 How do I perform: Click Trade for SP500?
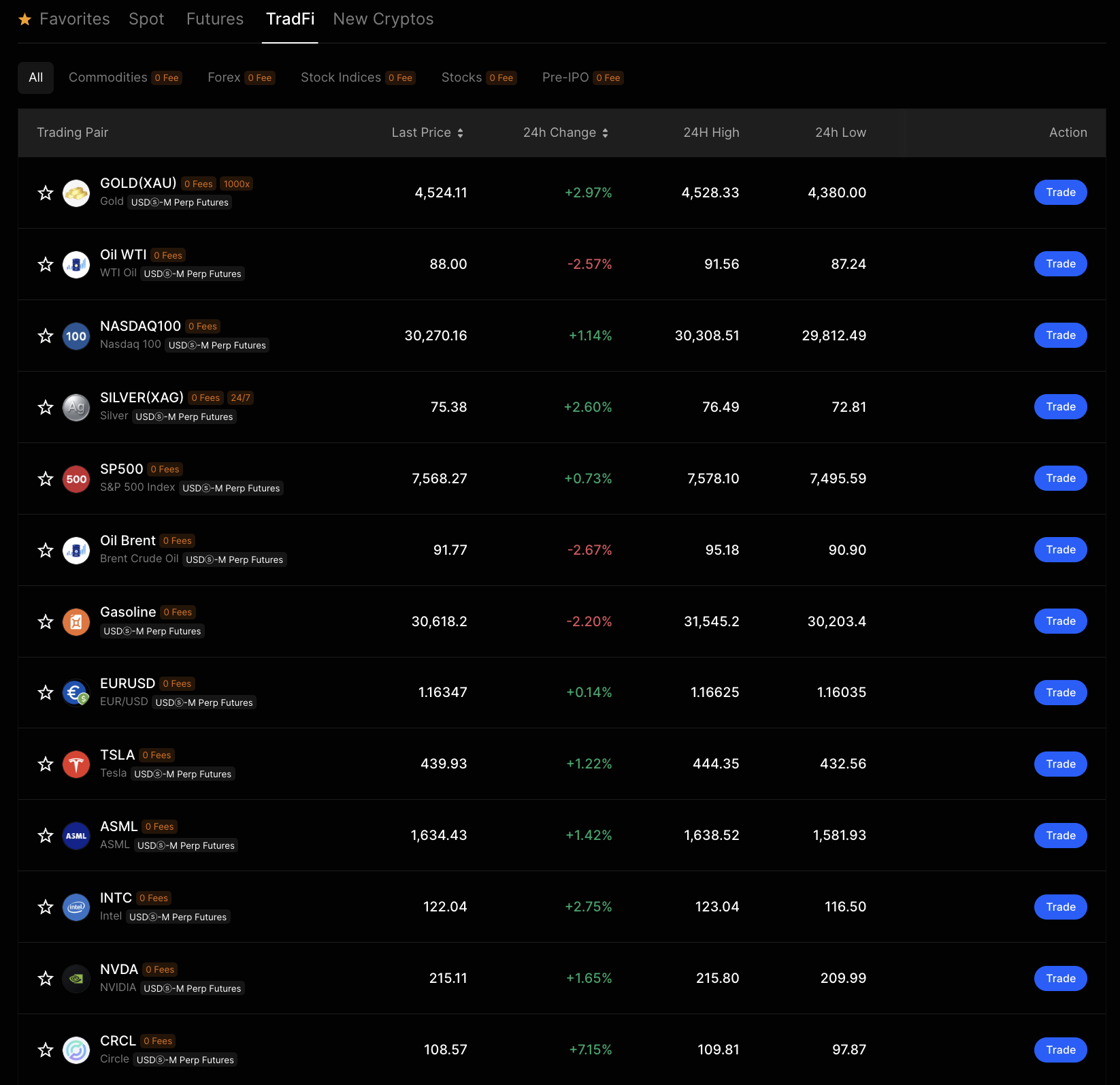coord(1061,479)
